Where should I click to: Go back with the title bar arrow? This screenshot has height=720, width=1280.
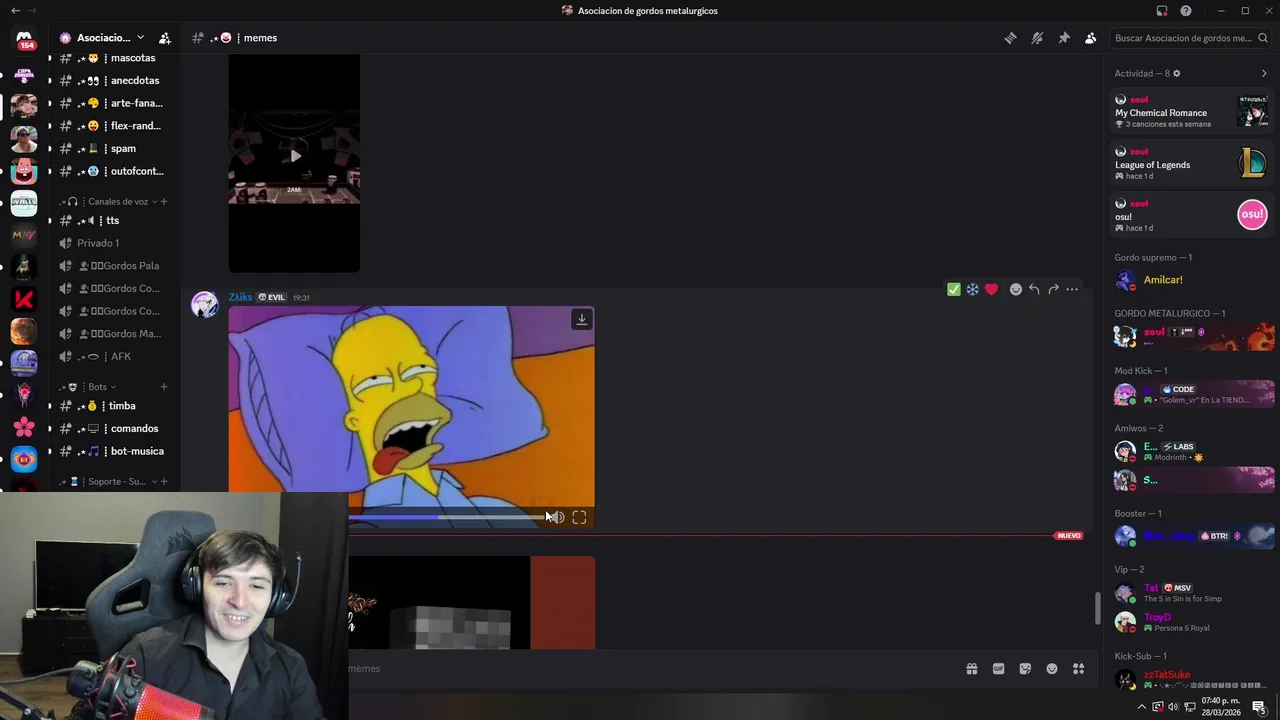click(15, 11)
